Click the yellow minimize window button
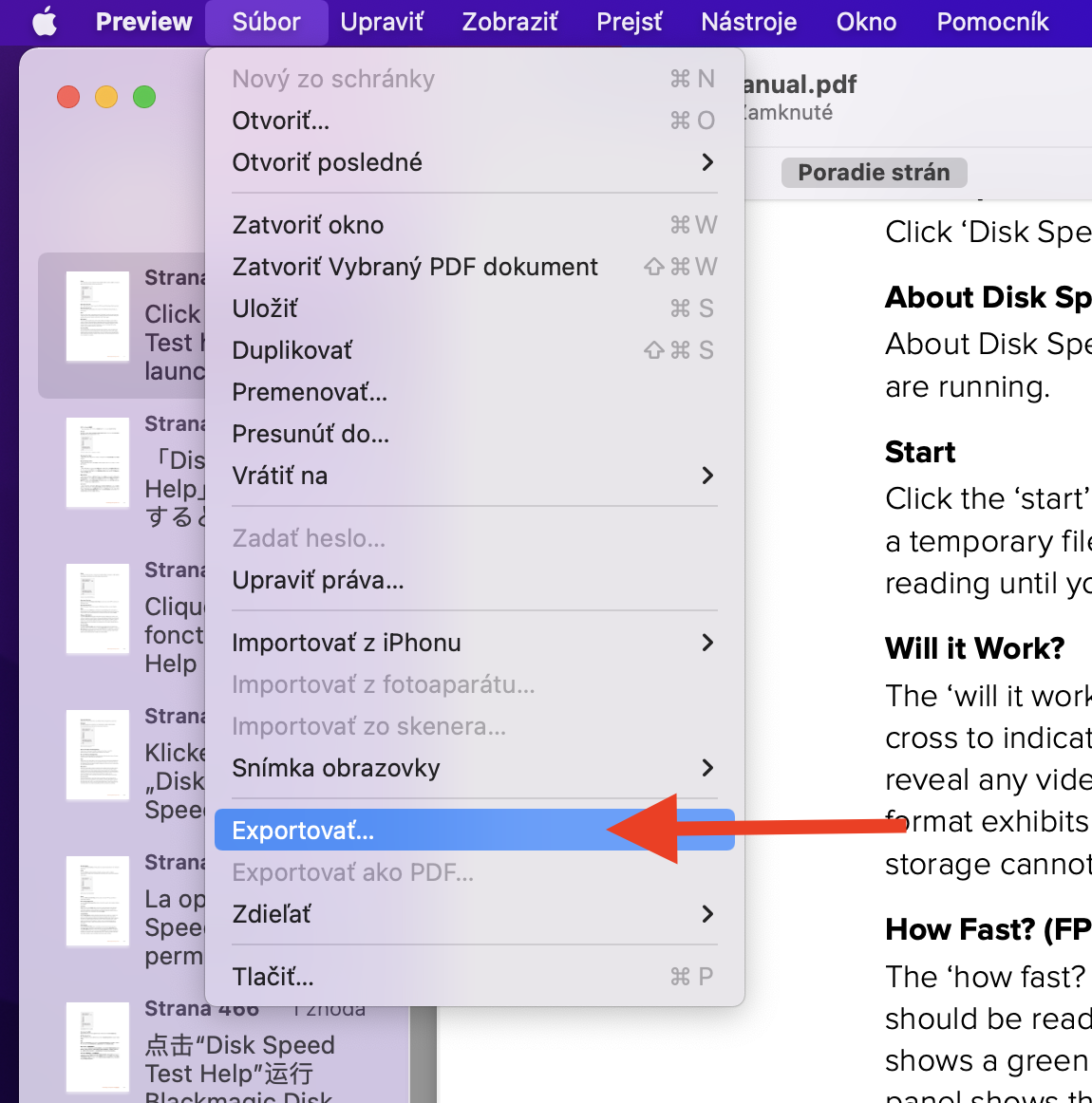 tap(106, 97)
